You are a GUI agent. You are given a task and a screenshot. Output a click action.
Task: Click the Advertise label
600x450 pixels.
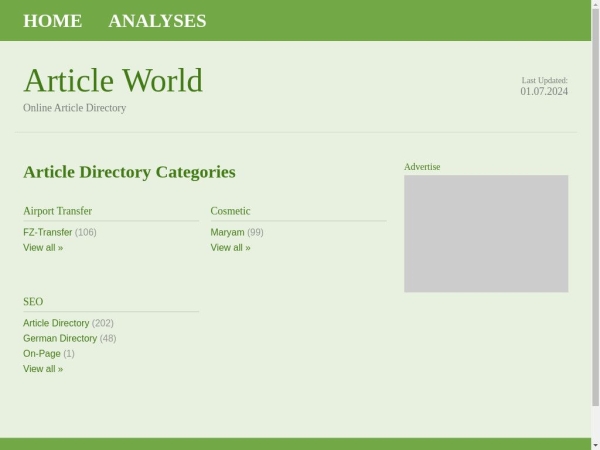point(422,167)
